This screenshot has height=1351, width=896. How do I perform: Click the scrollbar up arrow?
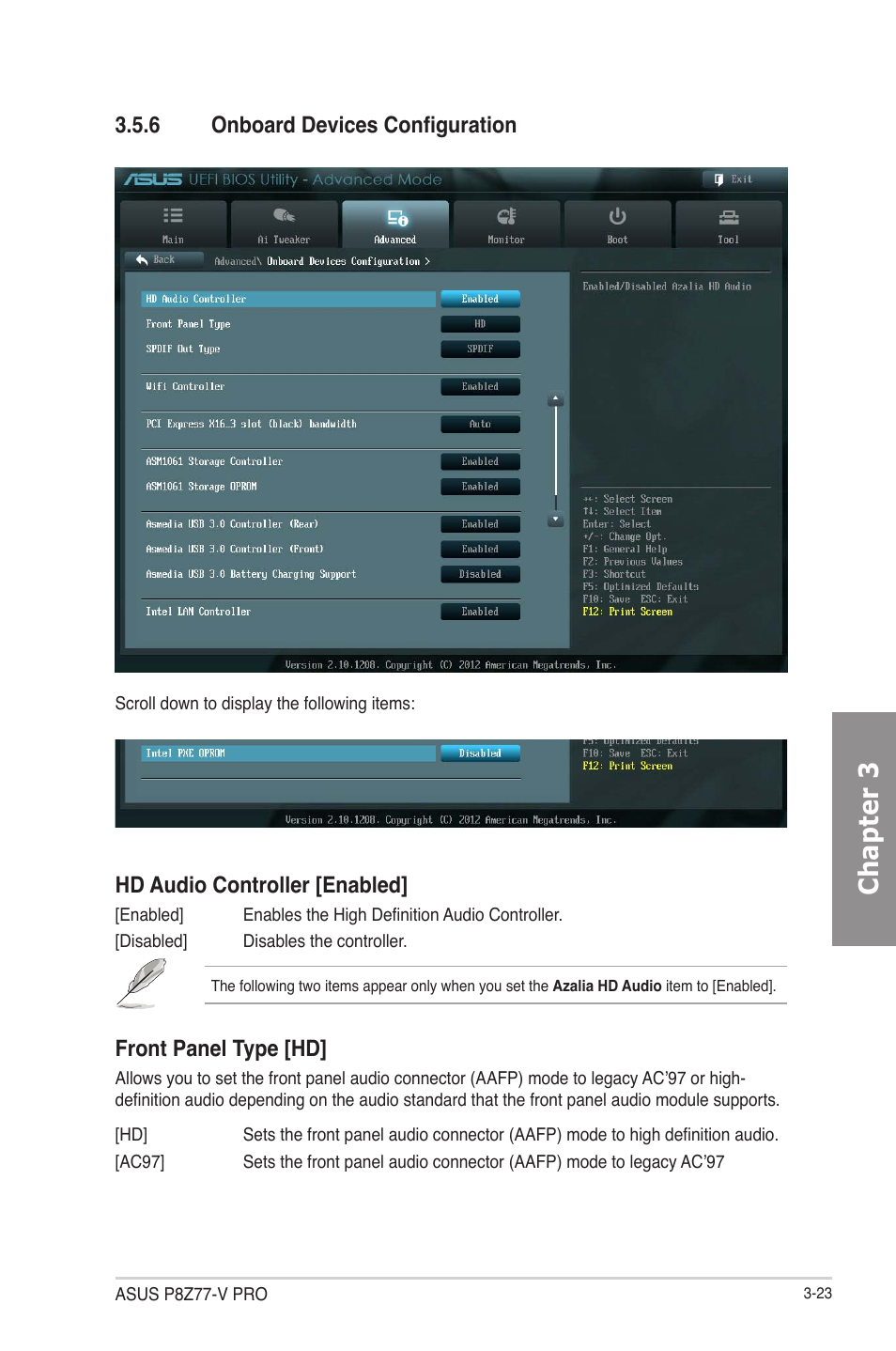tap(556, 399)
